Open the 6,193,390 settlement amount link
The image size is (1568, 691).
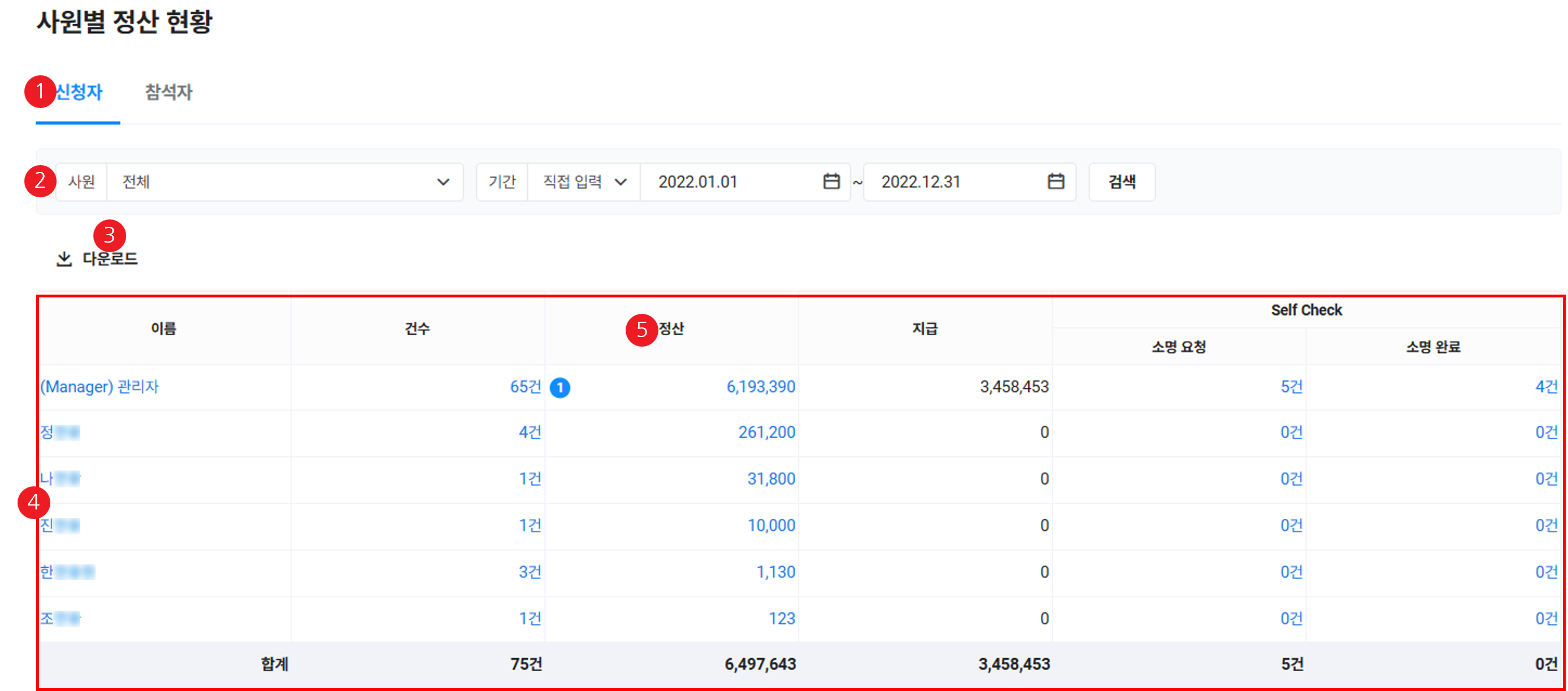click(760, 387)
